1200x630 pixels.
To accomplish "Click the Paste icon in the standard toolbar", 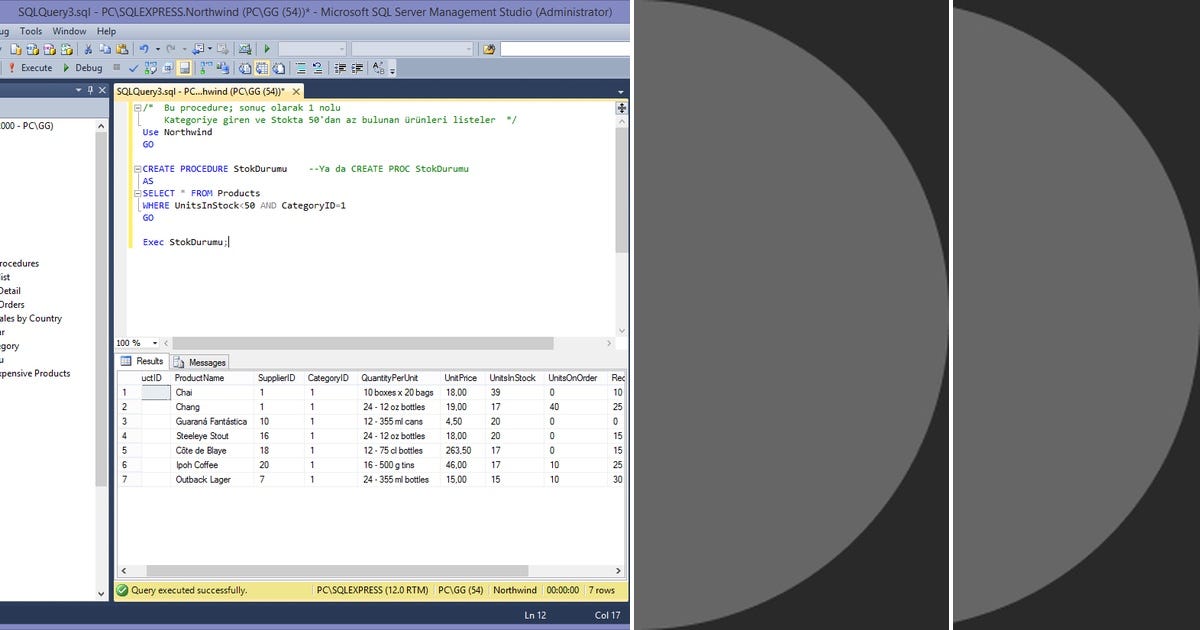I will 122,48.
